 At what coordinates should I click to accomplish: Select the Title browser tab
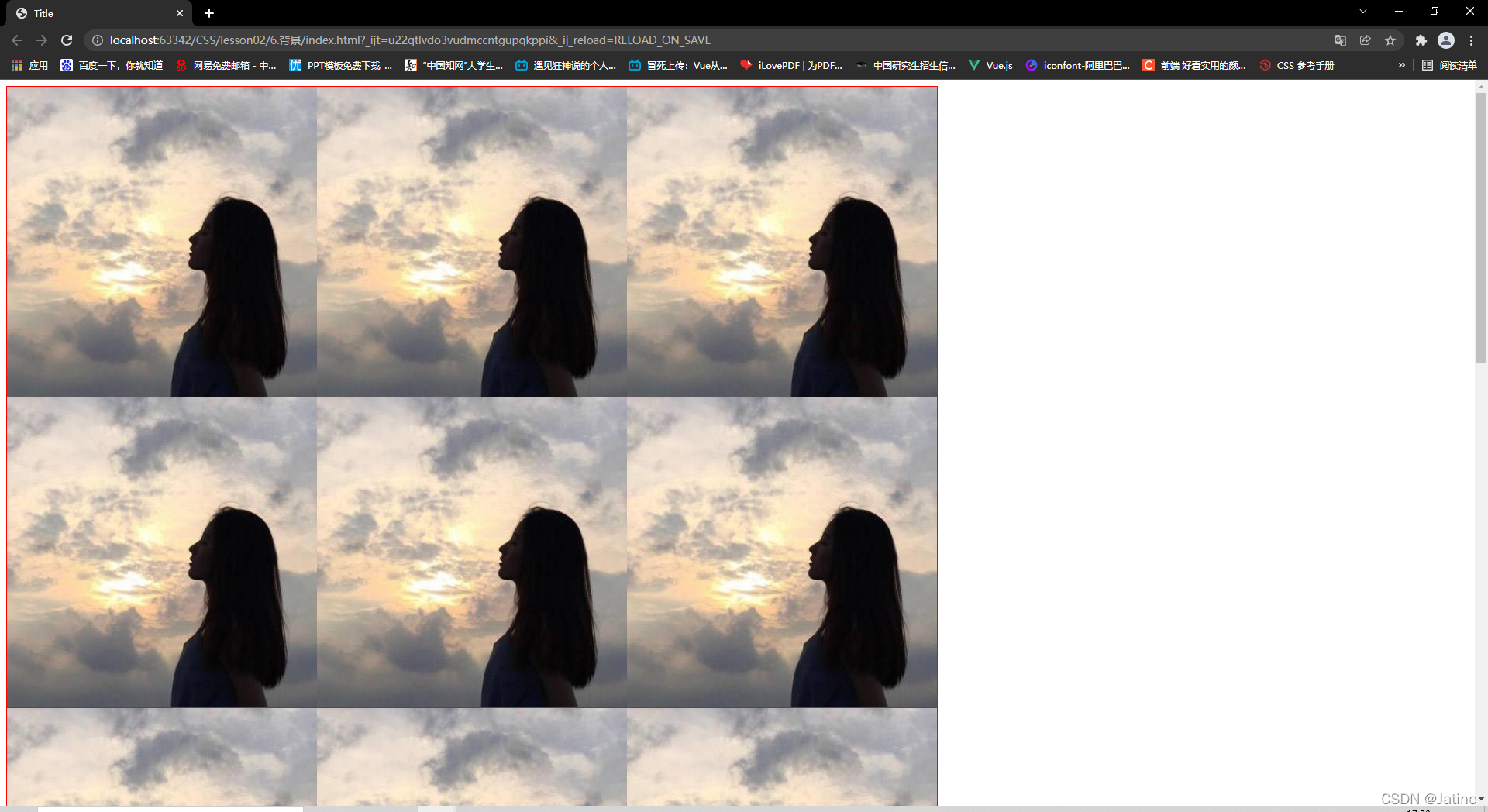point(99,13)
